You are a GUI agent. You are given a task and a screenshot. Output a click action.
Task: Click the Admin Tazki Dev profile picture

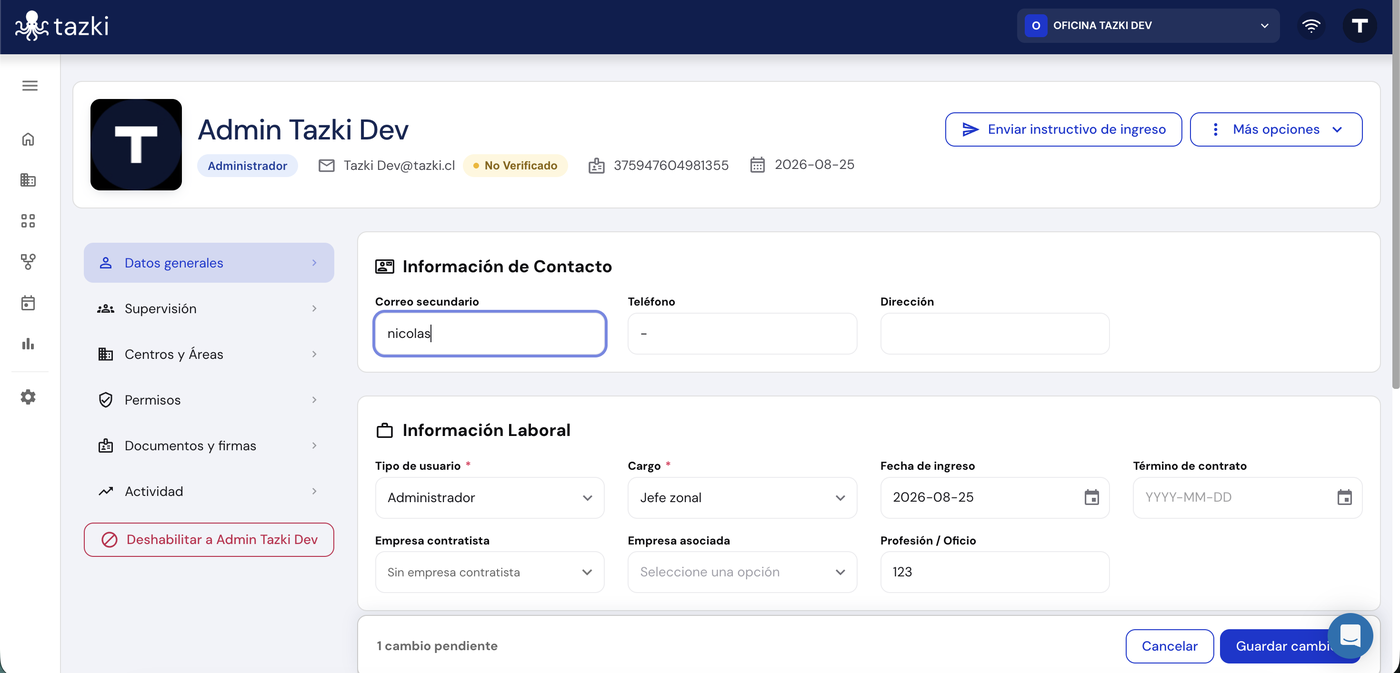tap(136, 145)
